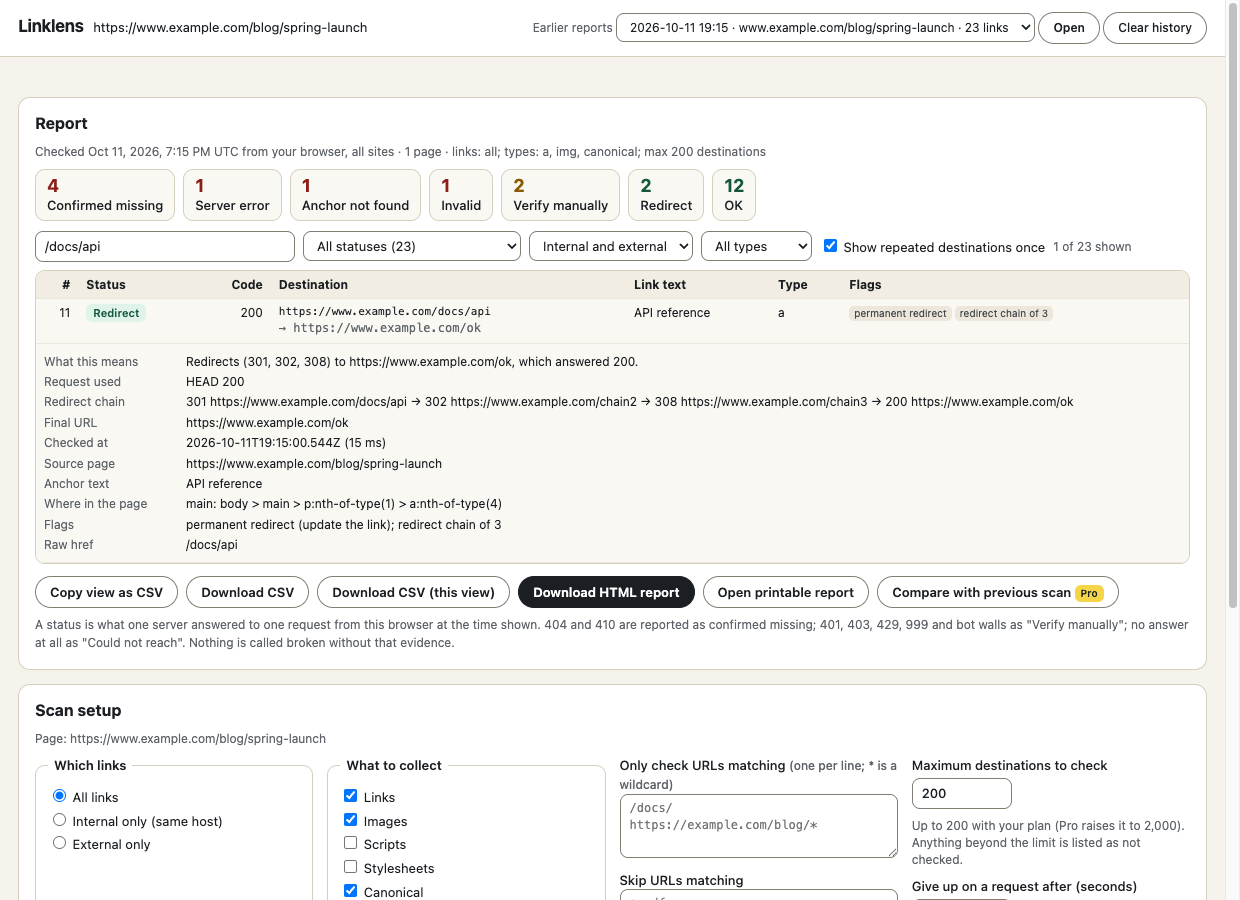Select the External only radio button
The width and height of the screenshot is (1240, 900).
60,844
